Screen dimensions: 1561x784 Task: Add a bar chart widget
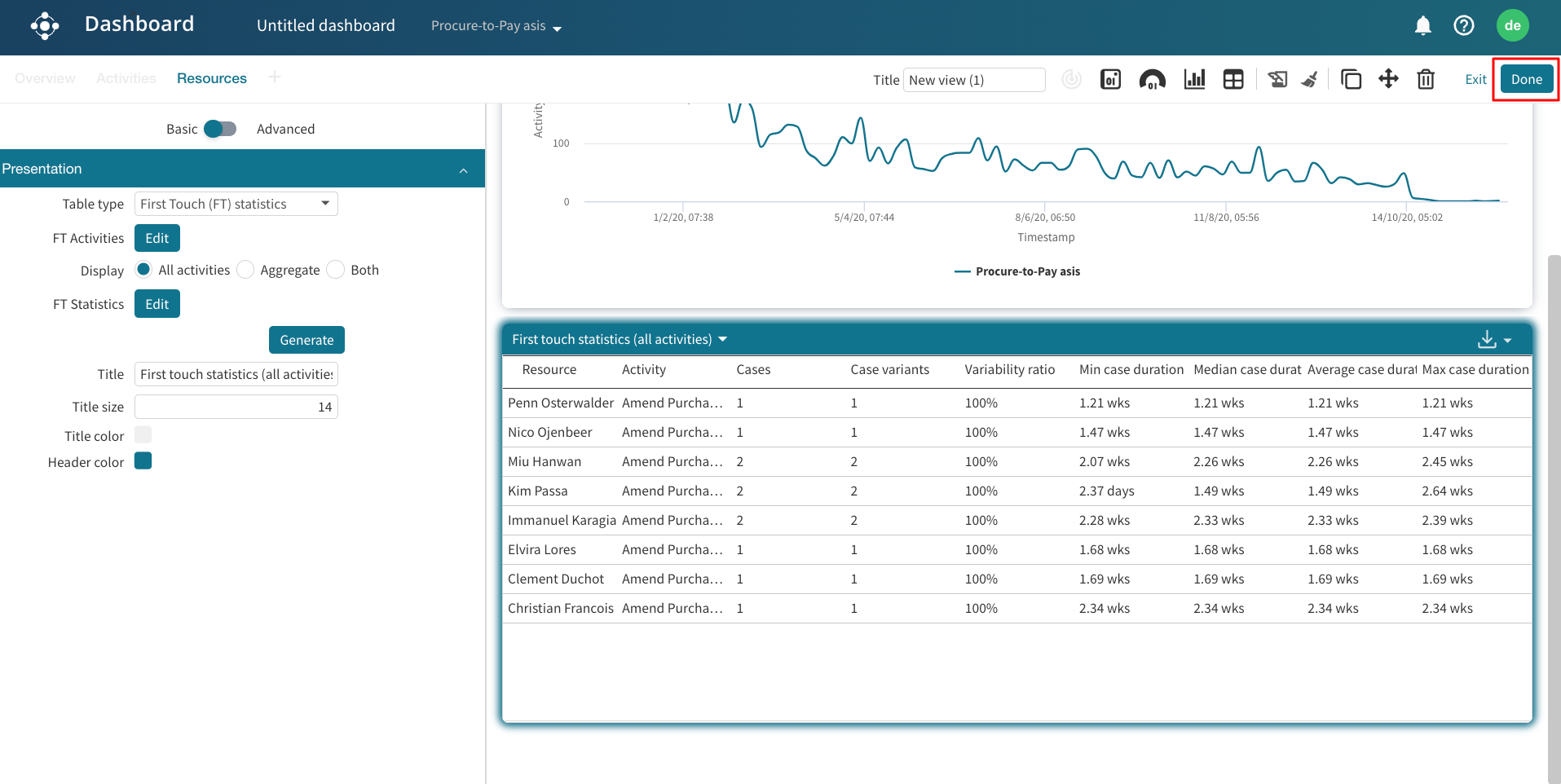[x=1194, y=79]
